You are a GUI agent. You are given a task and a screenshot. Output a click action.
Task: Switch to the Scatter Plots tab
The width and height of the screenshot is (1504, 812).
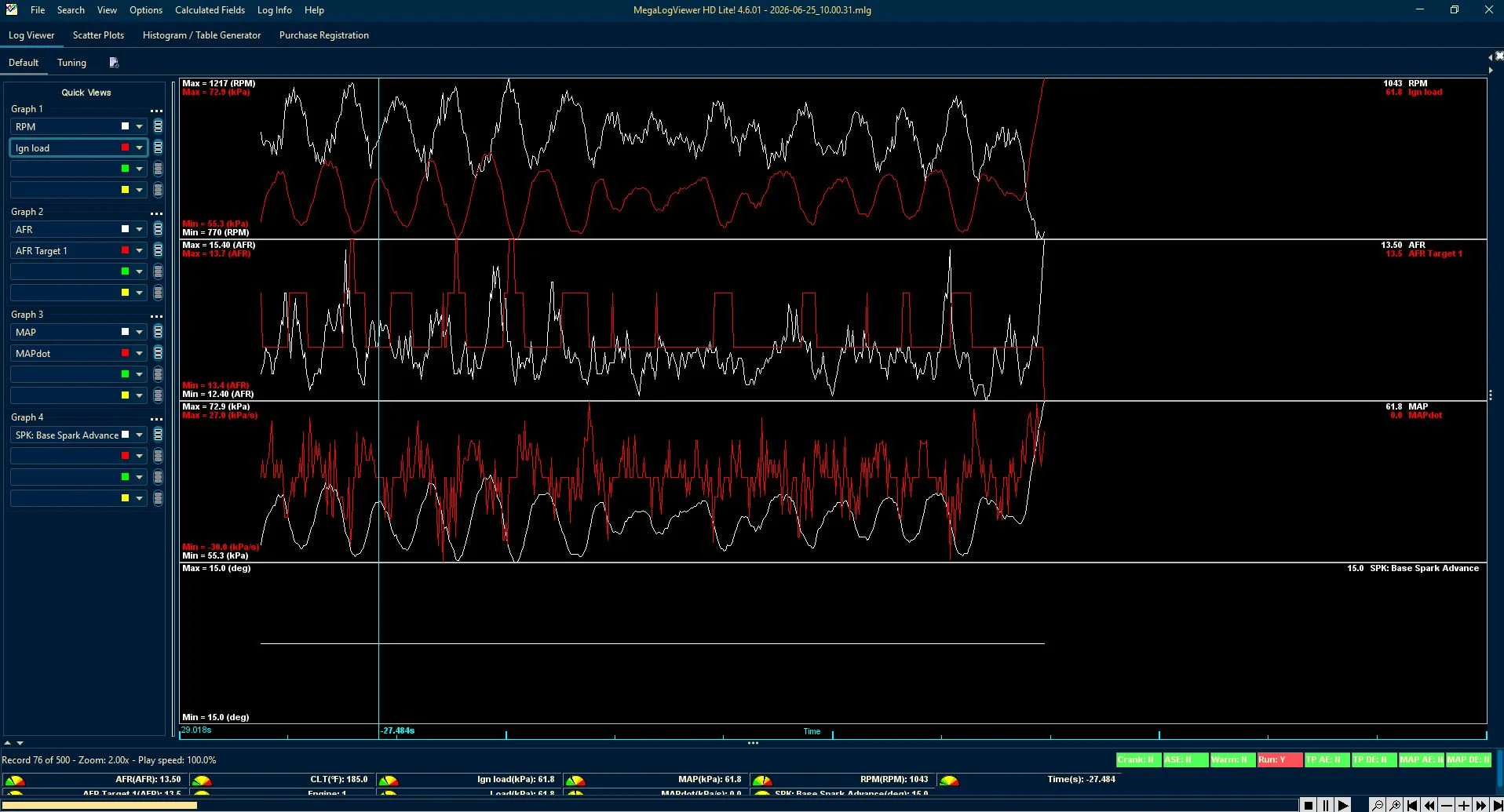pyautogui.click(x=98, y=35)
